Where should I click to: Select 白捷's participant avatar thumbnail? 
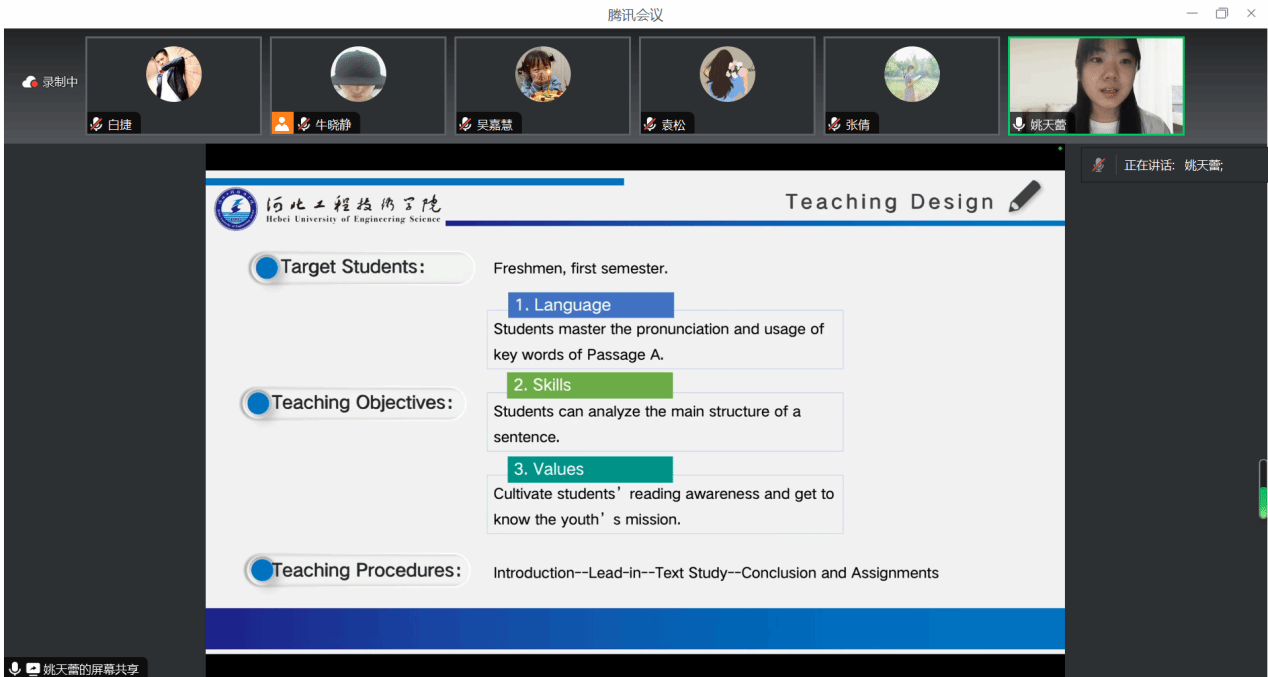pos(174,75)
